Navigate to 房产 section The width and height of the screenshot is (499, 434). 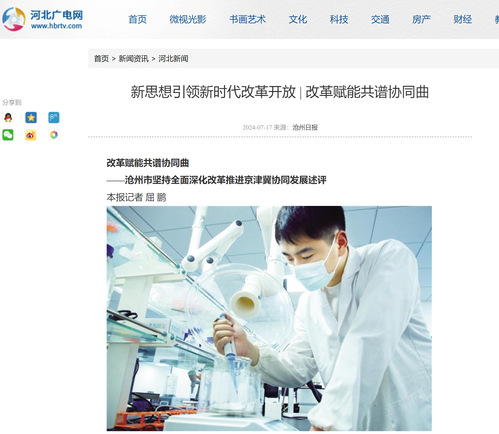(x=421, y=19)
